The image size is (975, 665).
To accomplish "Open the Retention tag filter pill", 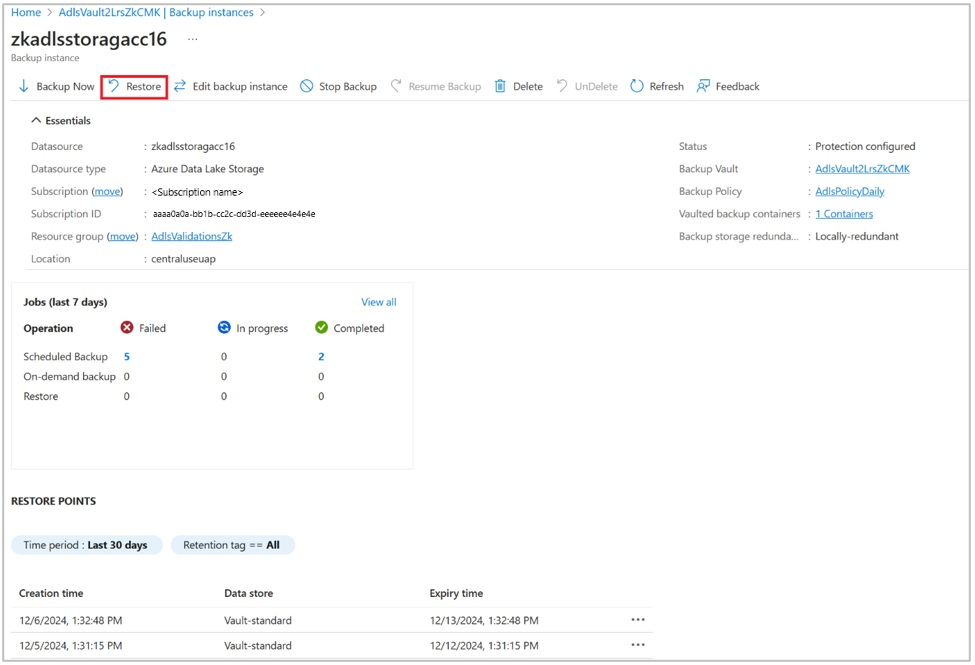I will [233, 545].
